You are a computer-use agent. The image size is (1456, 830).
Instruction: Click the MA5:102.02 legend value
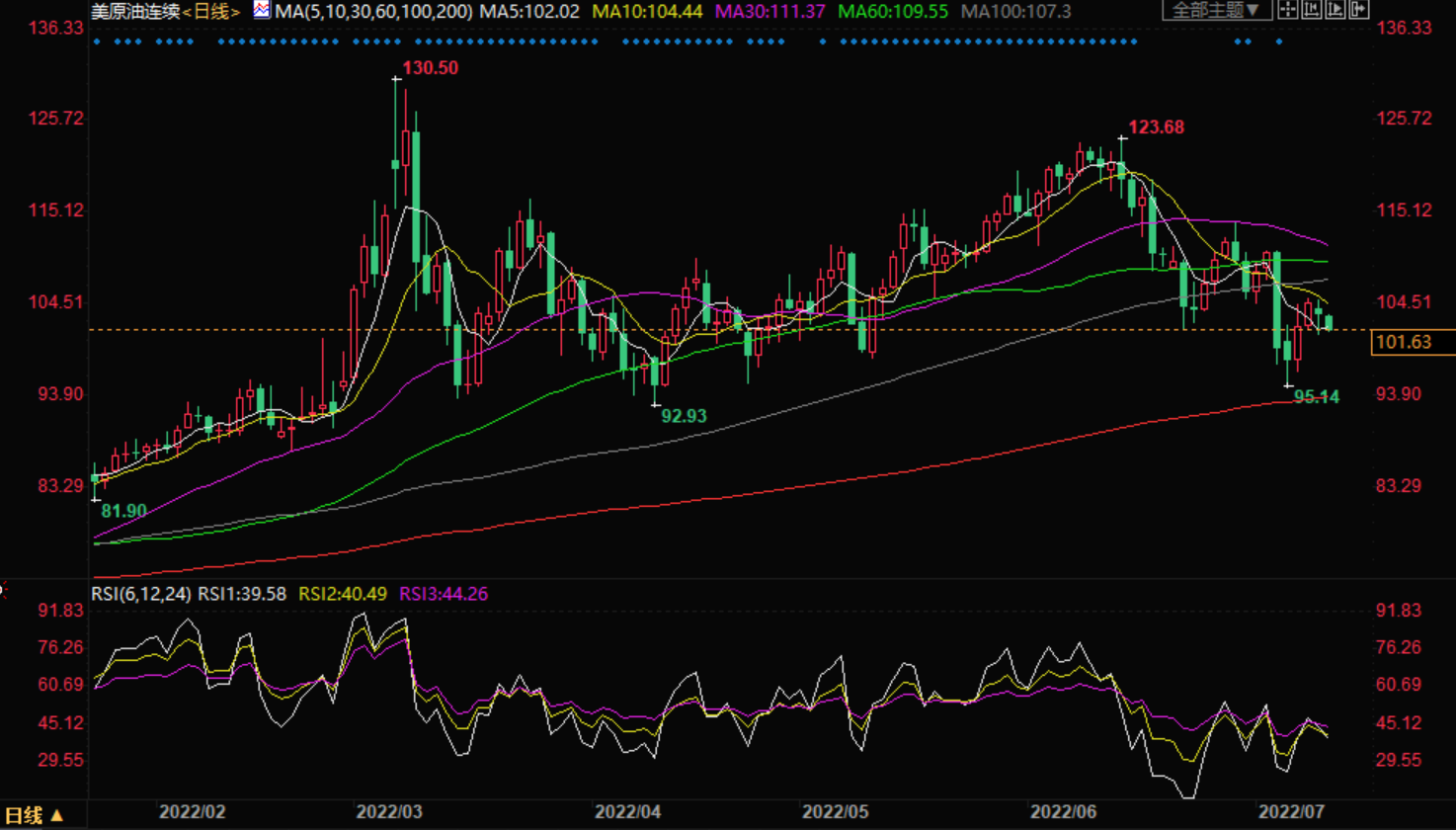529,12
